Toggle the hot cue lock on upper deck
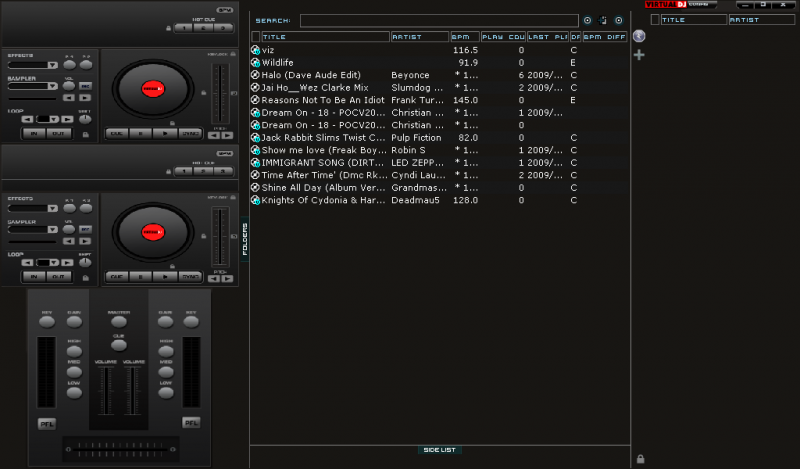 (168, 29)
